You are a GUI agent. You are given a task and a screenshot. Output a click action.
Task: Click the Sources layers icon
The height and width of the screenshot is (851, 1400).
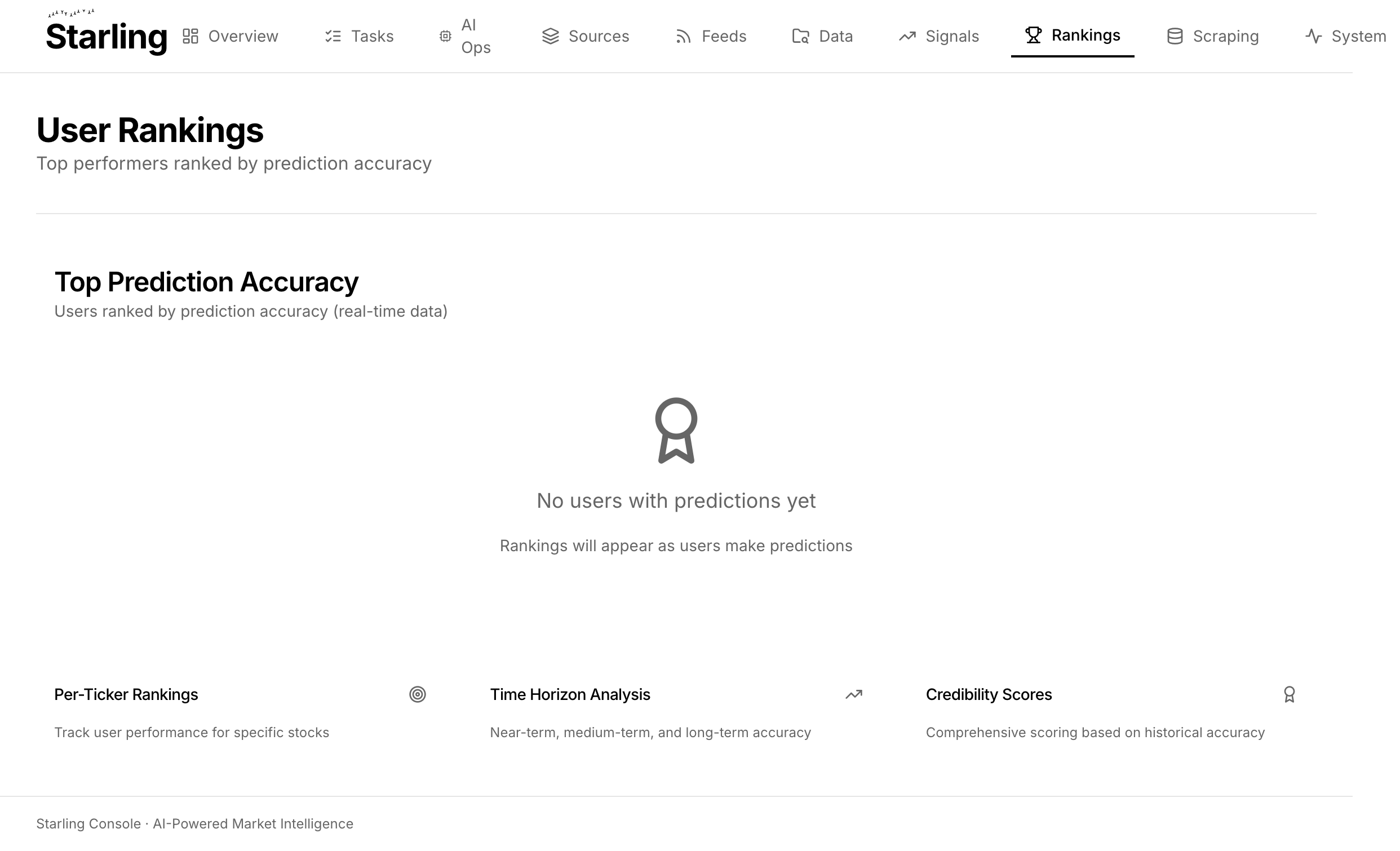click(550, 37)
